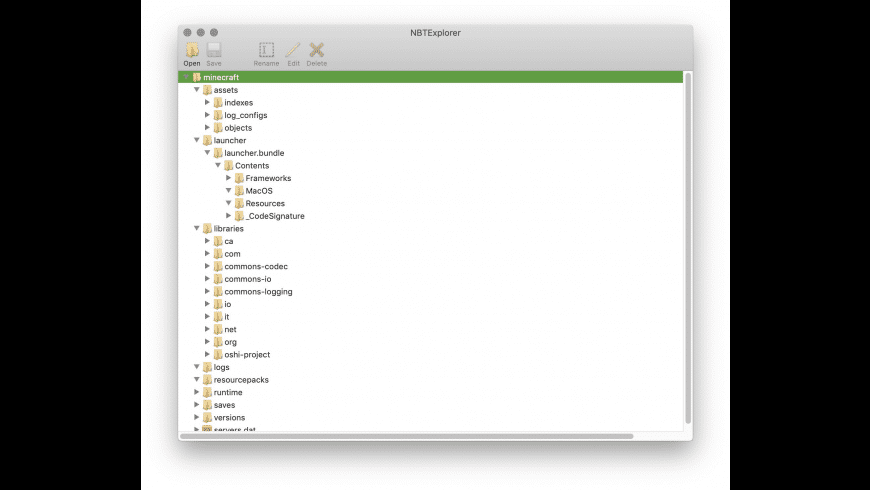This screenshot has width=870, height=490.
Task: Click the folder icon beside Resources
Action: pos(239,203)
